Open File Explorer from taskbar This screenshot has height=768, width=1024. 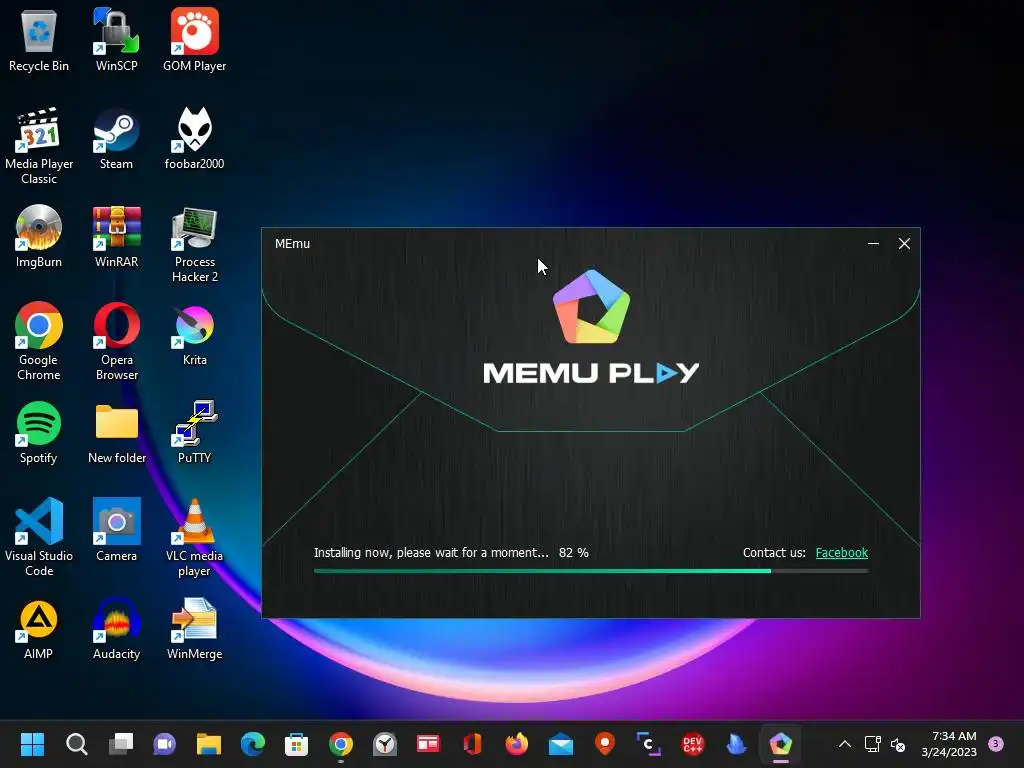point(209,743)
